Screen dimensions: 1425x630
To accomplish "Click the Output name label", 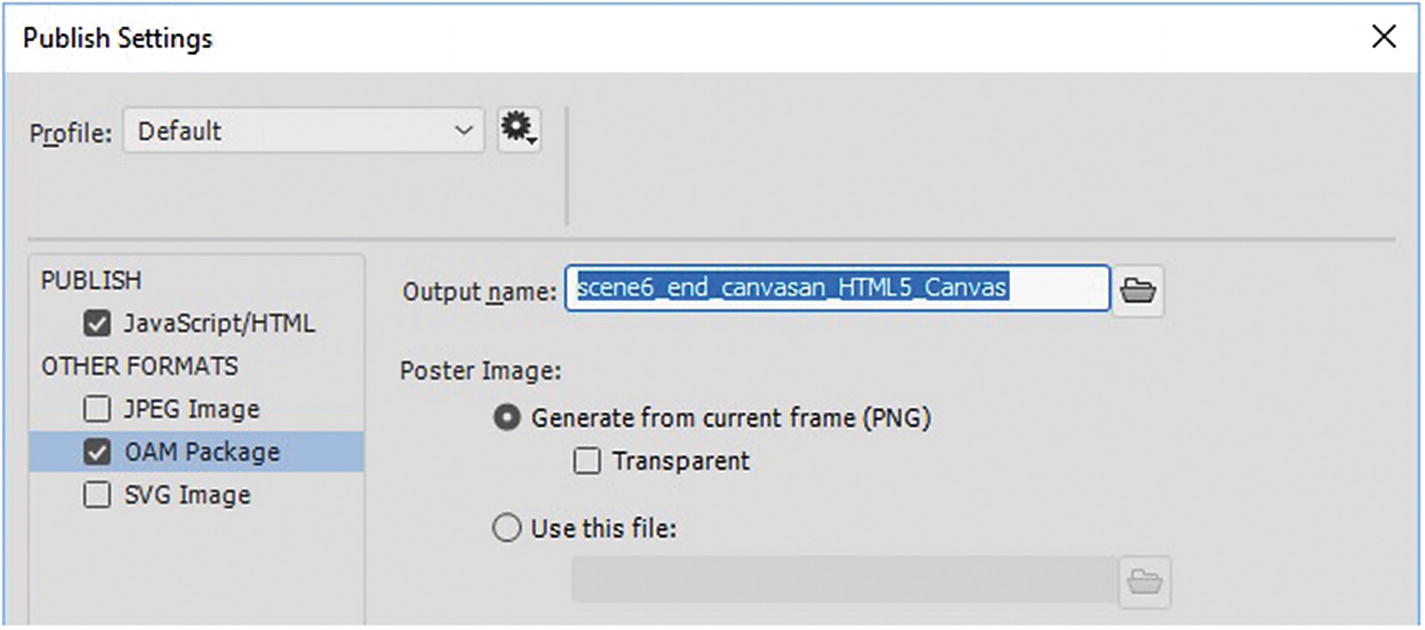I will point(478,291).
